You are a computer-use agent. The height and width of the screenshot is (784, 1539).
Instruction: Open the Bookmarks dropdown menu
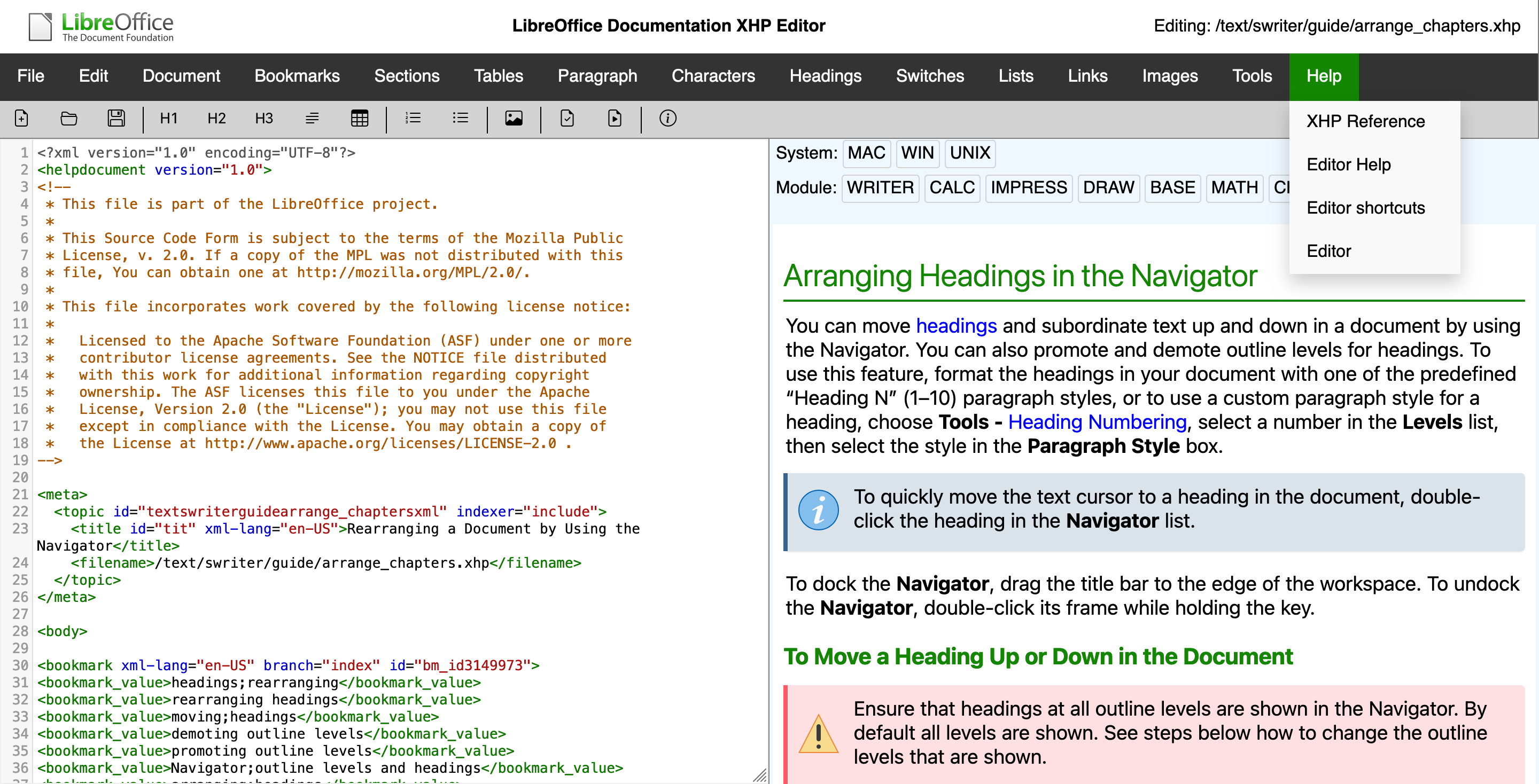click(x=297, y=76)
